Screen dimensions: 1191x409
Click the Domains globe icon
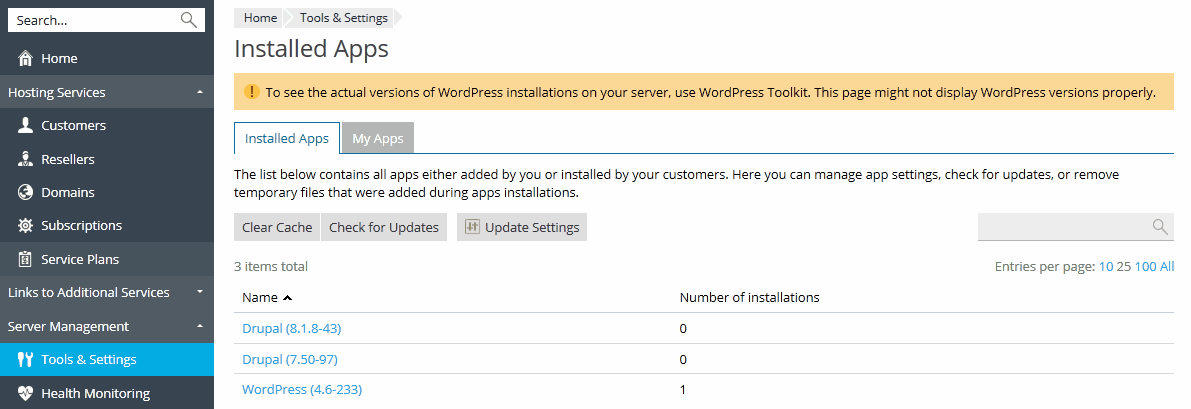pos(25,192)
